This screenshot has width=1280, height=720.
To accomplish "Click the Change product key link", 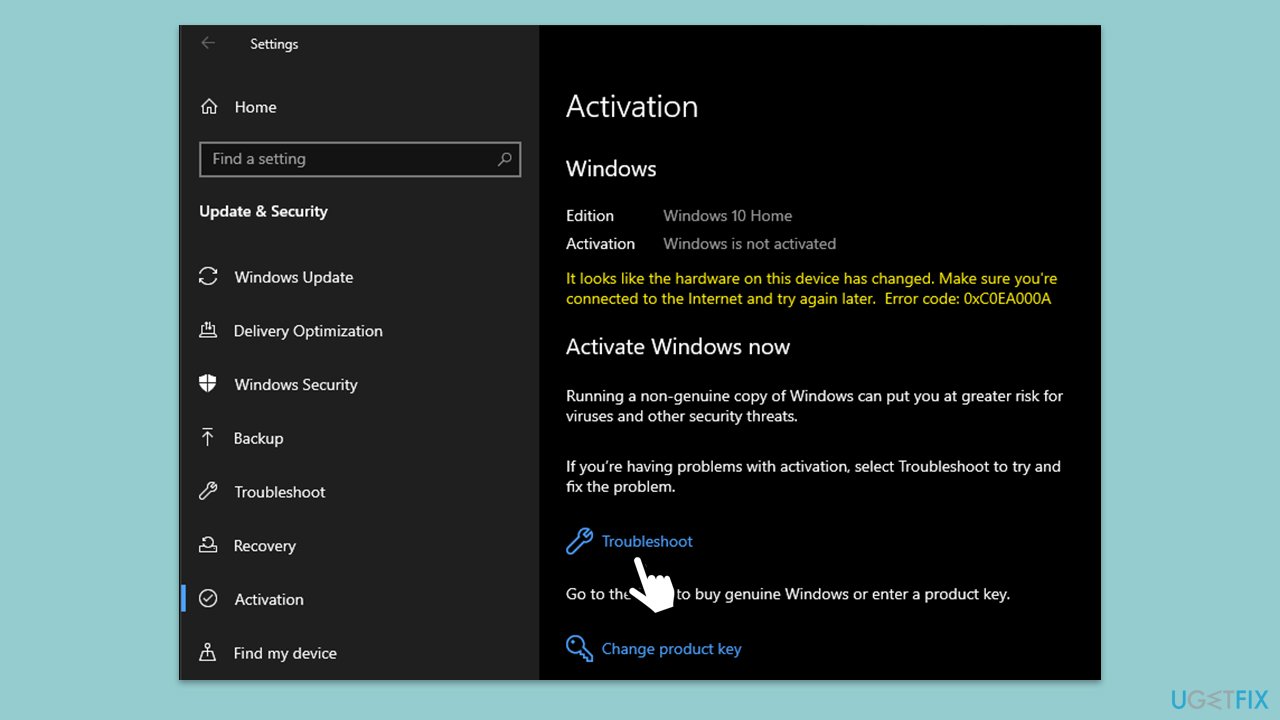I will (x=672, y=649).
